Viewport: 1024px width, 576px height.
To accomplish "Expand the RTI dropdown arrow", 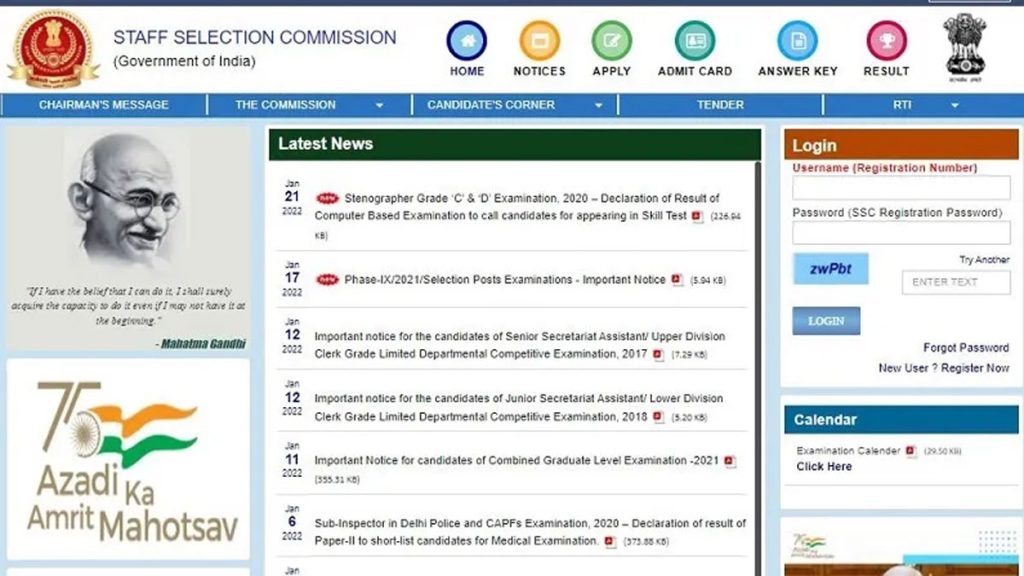I will (x=955, y=105).
